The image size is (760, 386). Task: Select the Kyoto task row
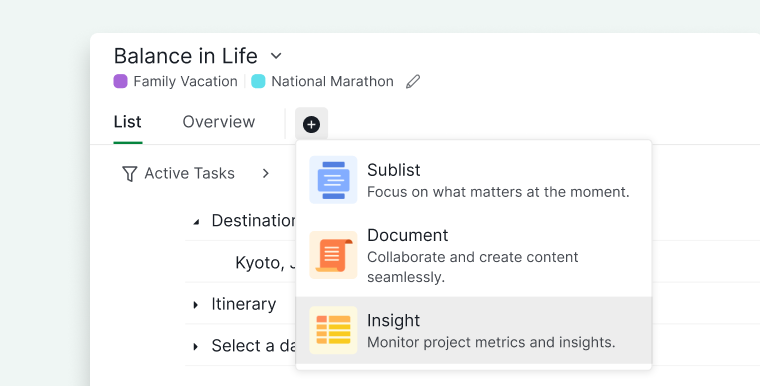pos(266,262)
